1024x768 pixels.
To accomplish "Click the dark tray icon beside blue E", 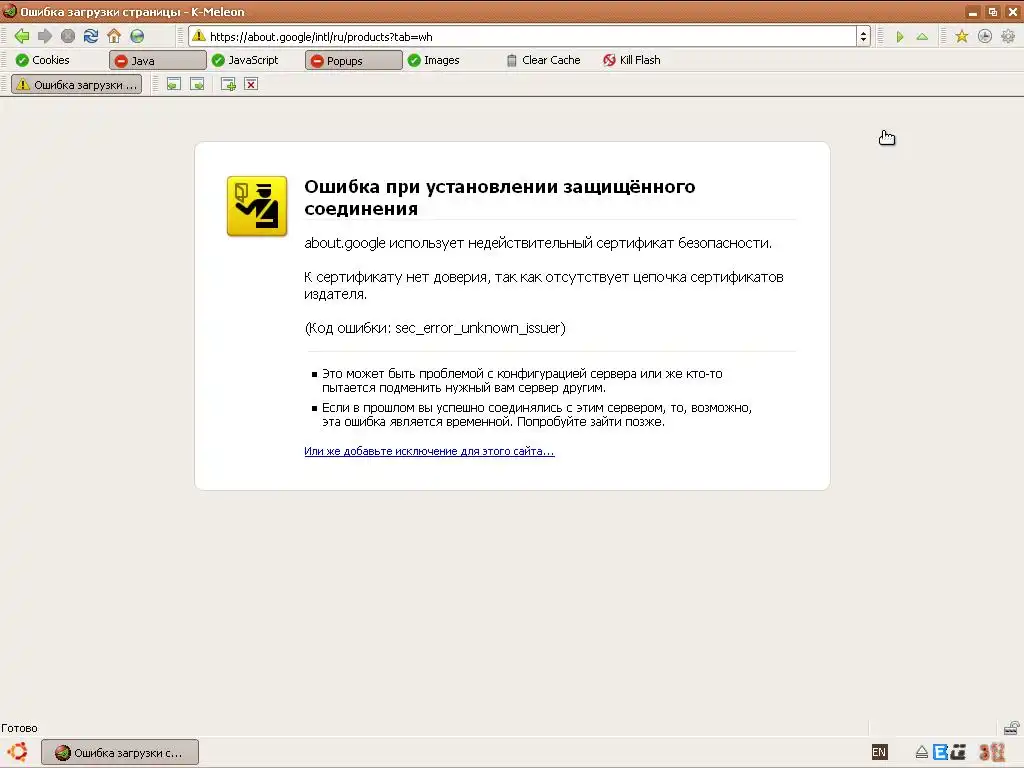I will (958, 752).
